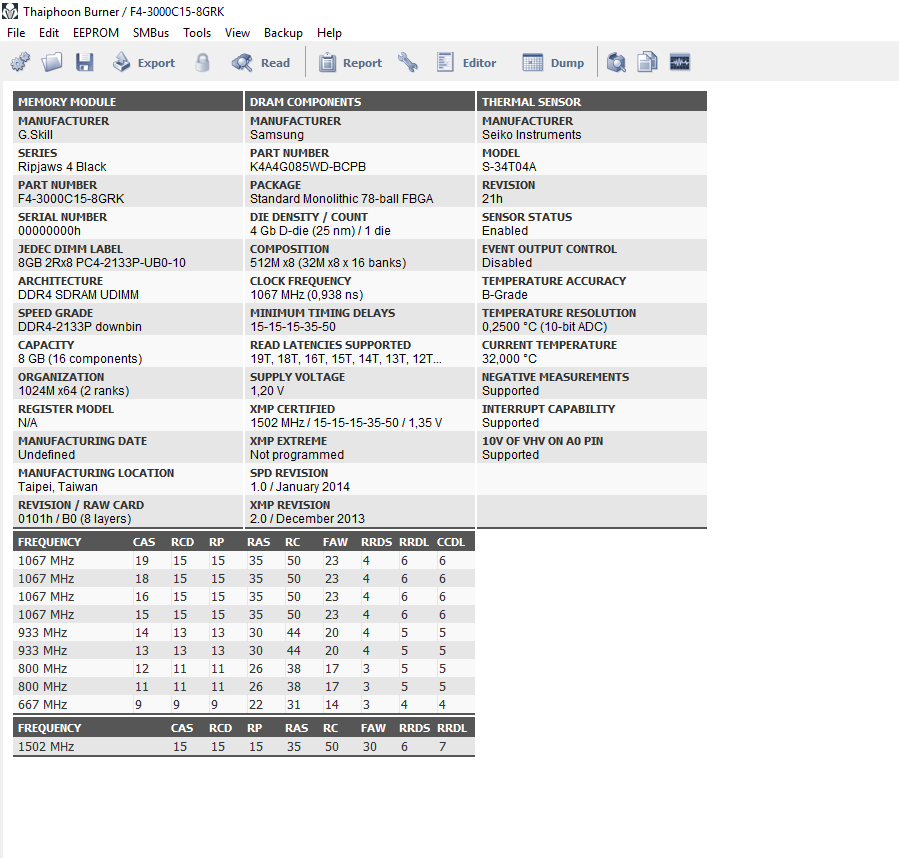
Task: Click the DRAM COMPONENTS section header
Action: click(x=359, y=102)
